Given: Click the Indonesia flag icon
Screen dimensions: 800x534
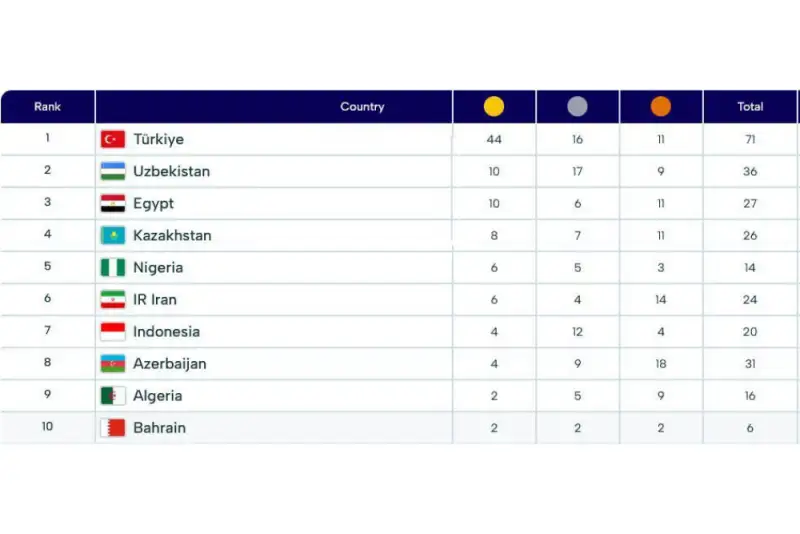Looking at the screenshot, I should click(x=113, y=331).
